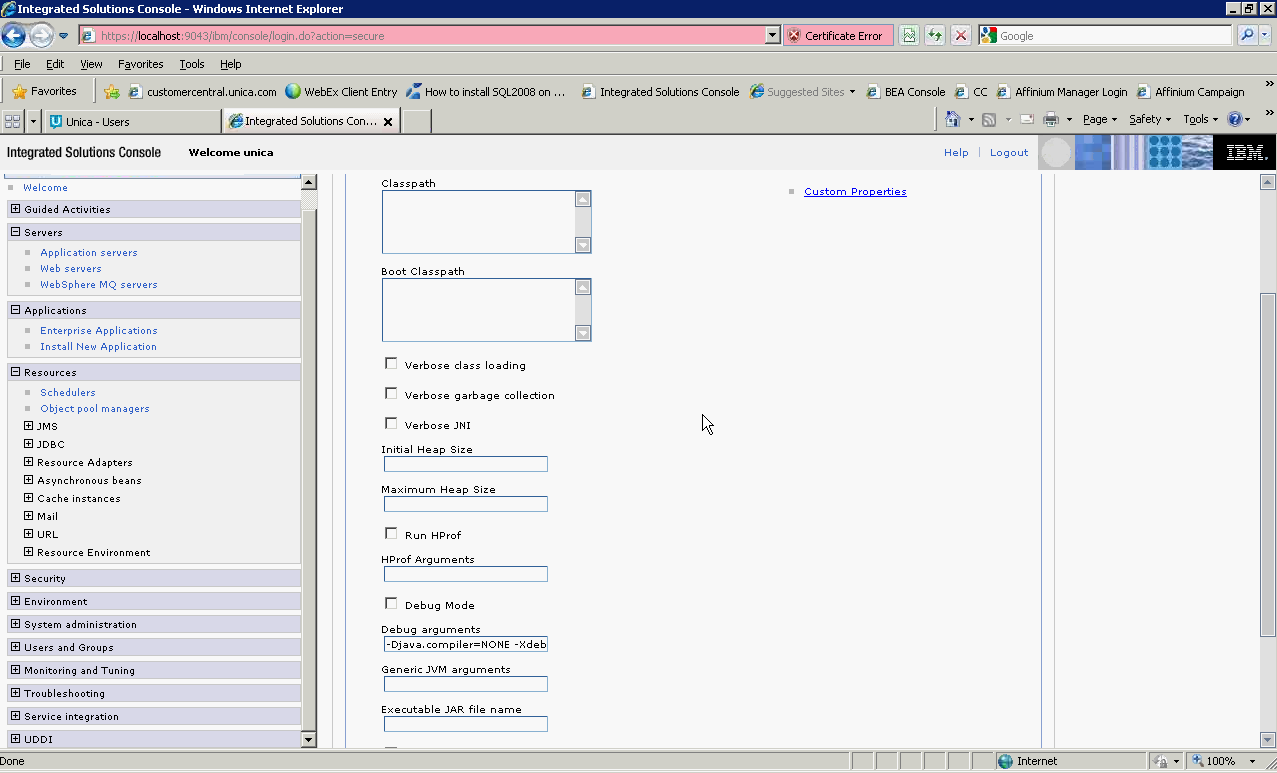Open the Safety dropdown menu
1277x773 pixels.
pyautogui.click(x=1148, y=118)
